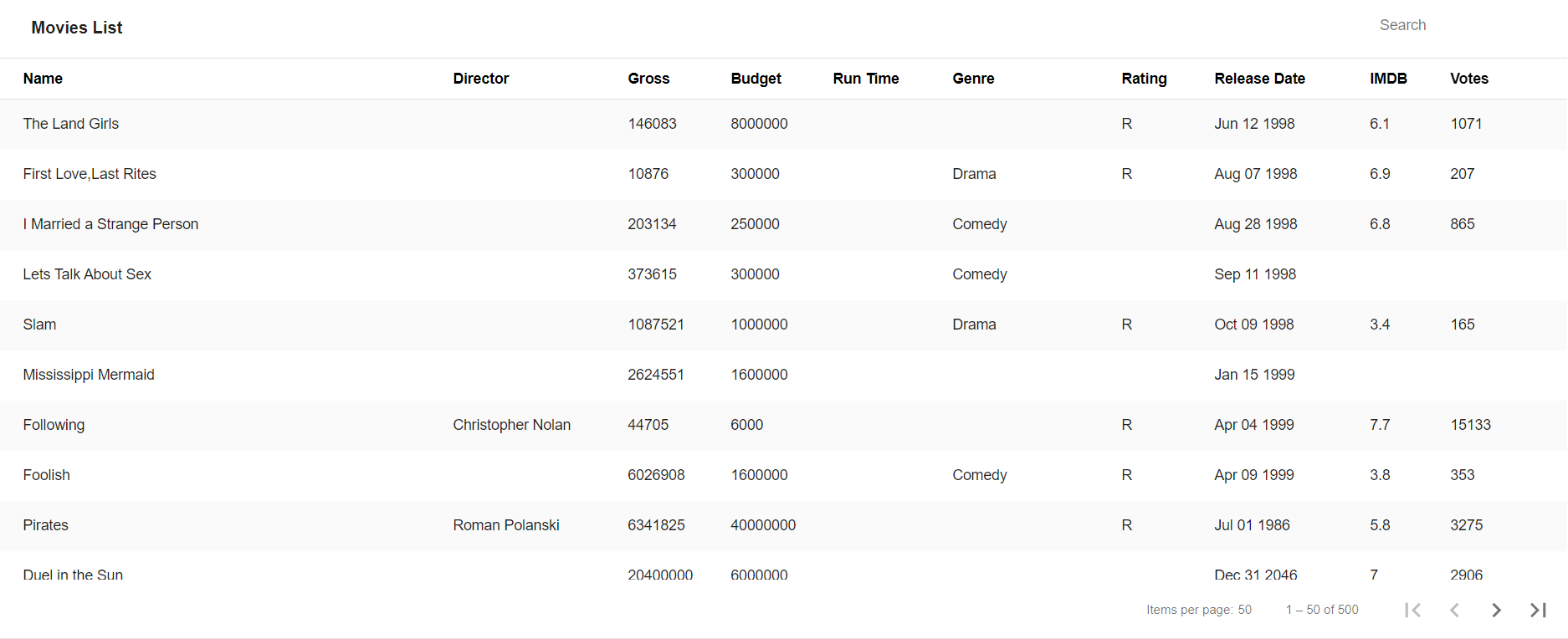Click budget value 250000
The image size is (1568, 639).
[755, 224]
